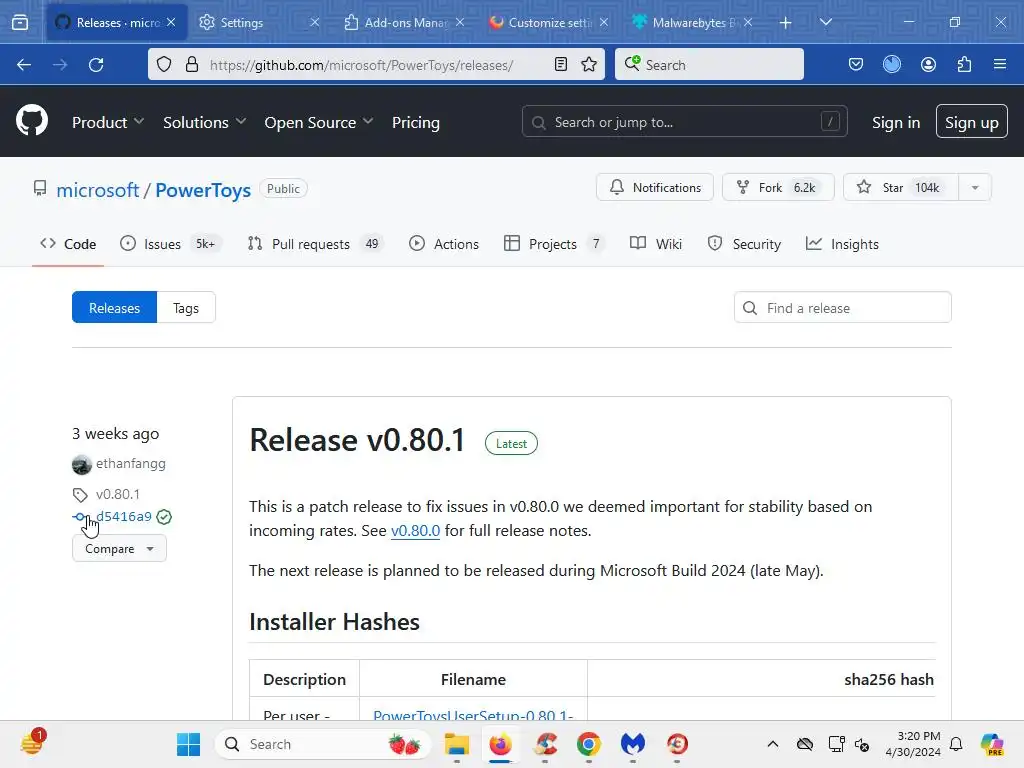Focus the Search or jump to field
1024x768 pixels.
click(x=684, y=121)
